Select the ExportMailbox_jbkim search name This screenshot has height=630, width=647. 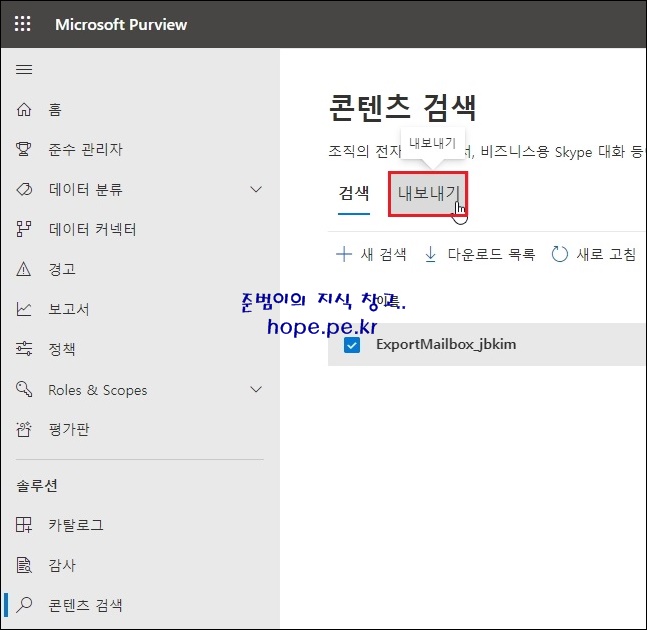(x=446, y=344)
